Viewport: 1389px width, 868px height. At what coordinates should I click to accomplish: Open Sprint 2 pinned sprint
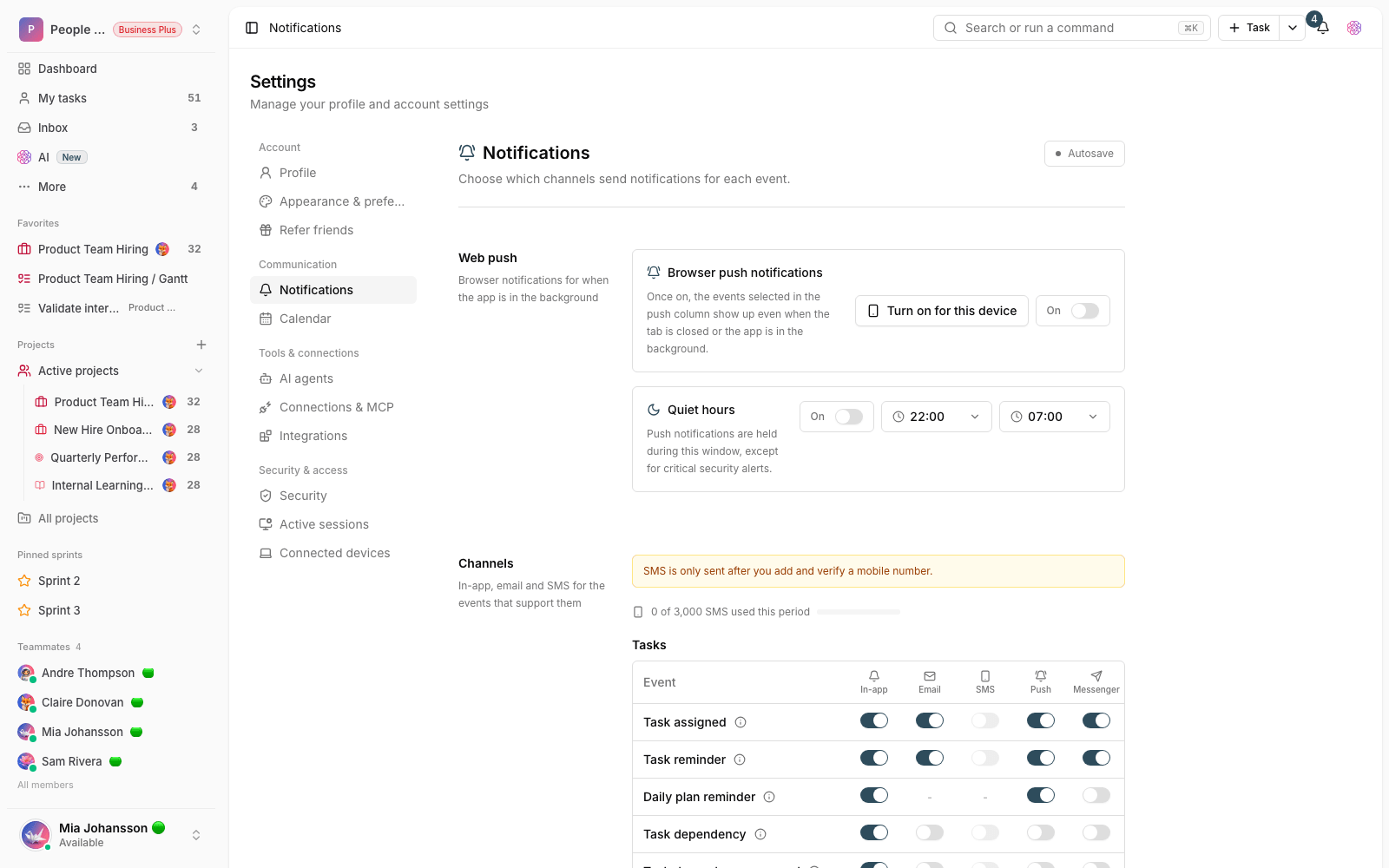(x=111, y=581)
